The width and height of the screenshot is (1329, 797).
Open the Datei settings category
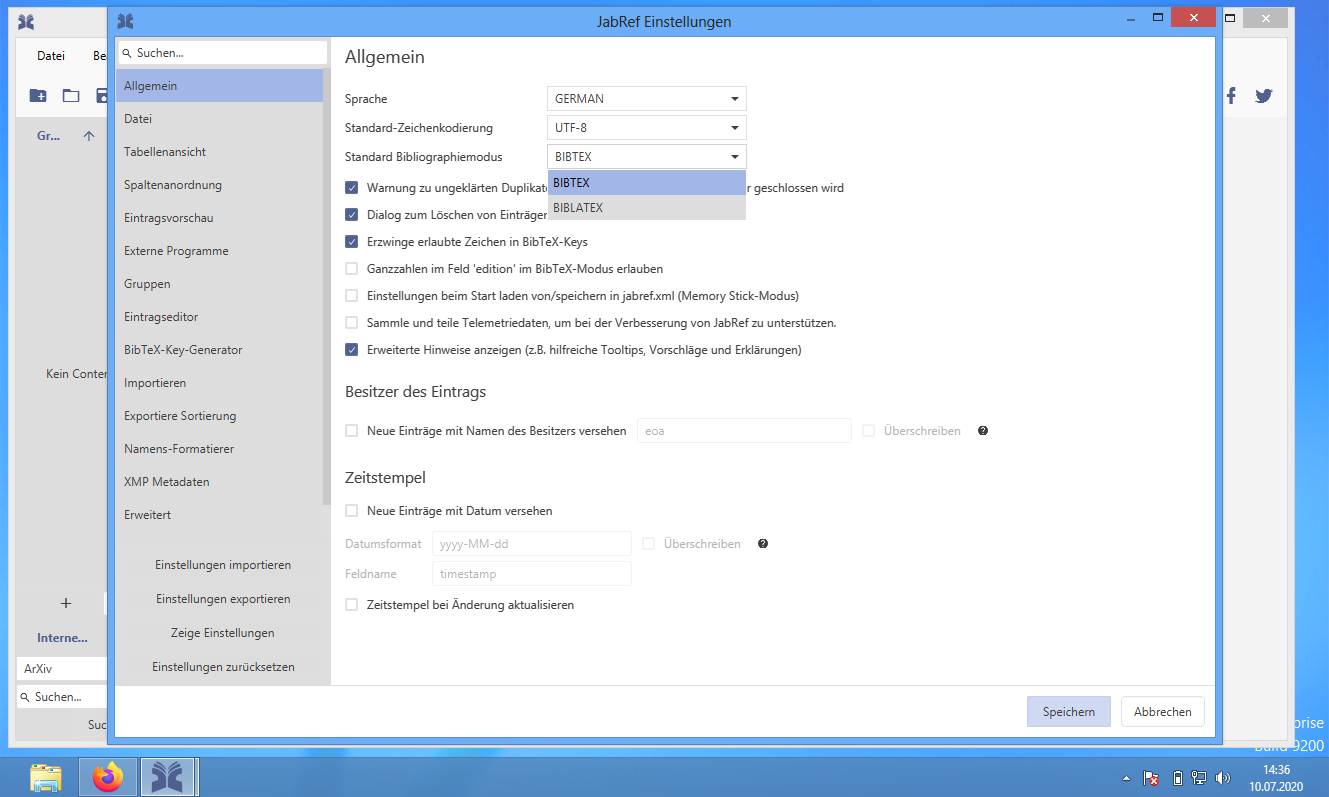[x=219, y=119]
